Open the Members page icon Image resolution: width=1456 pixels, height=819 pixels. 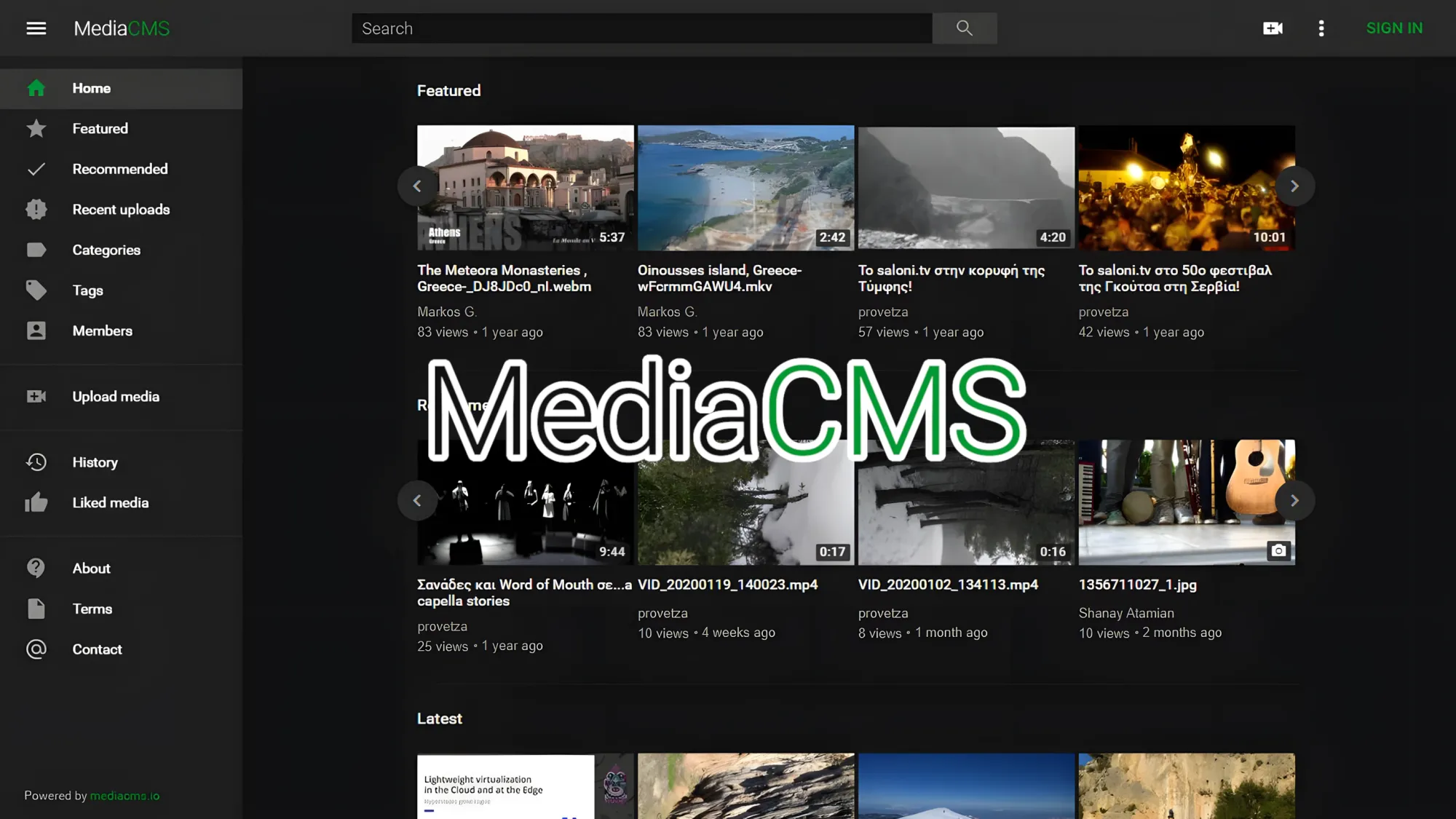pos(36,331)
